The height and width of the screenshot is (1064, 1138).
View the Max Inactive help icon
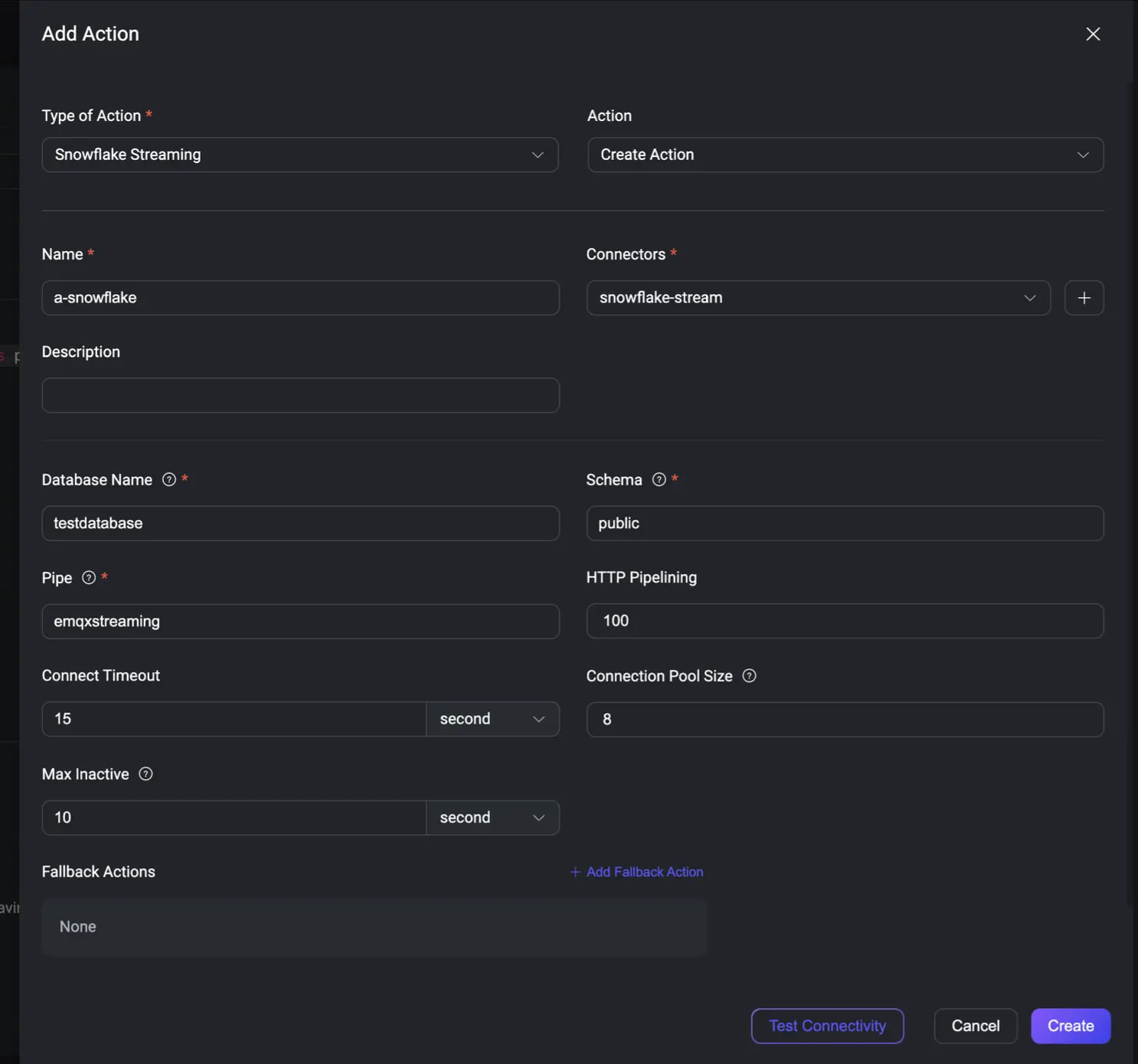pos(146,774)
